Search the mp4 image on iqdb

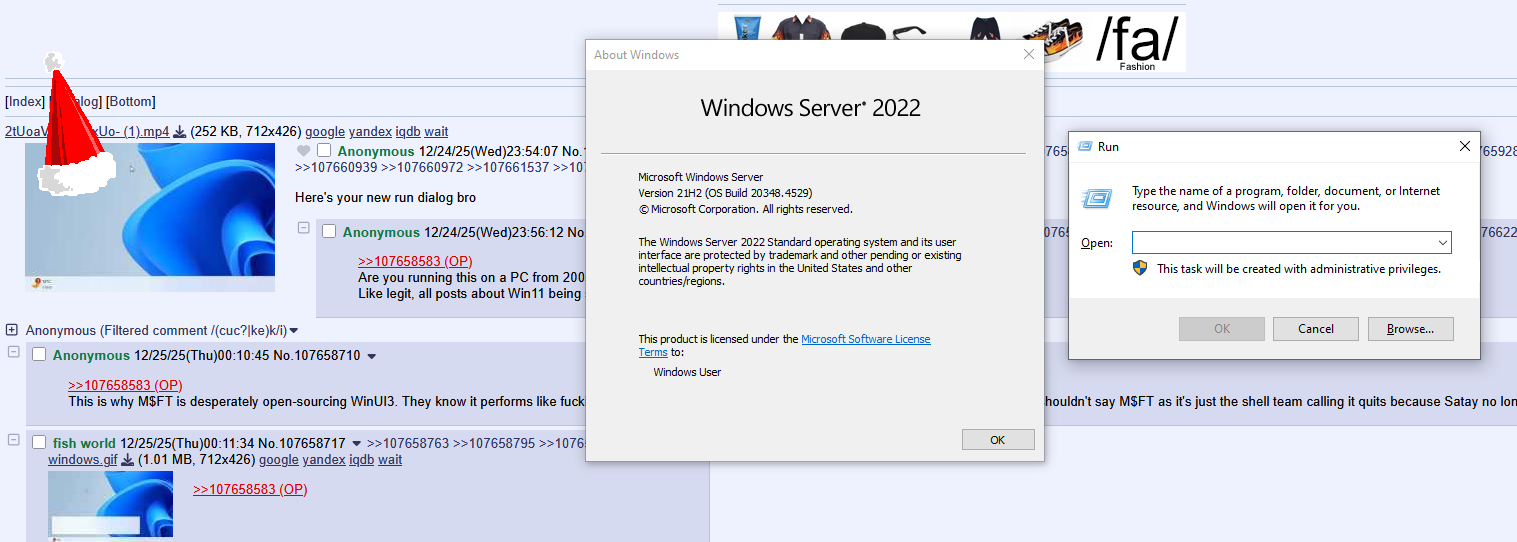408,131
